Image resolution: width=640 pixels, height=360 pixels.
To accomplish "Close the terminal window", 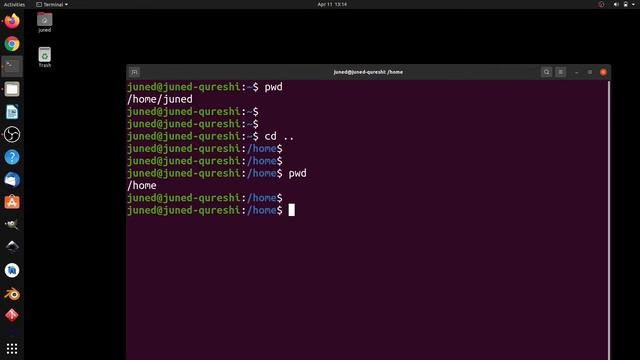I will (x=603, y=72).
